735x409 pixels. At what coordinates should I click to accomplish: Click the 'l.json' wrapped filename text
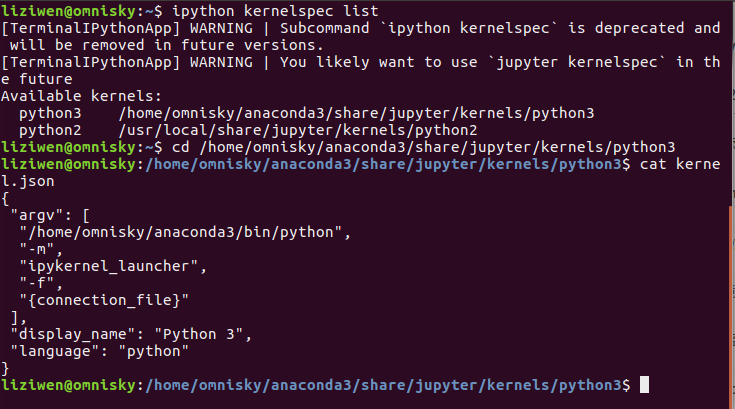28,181
